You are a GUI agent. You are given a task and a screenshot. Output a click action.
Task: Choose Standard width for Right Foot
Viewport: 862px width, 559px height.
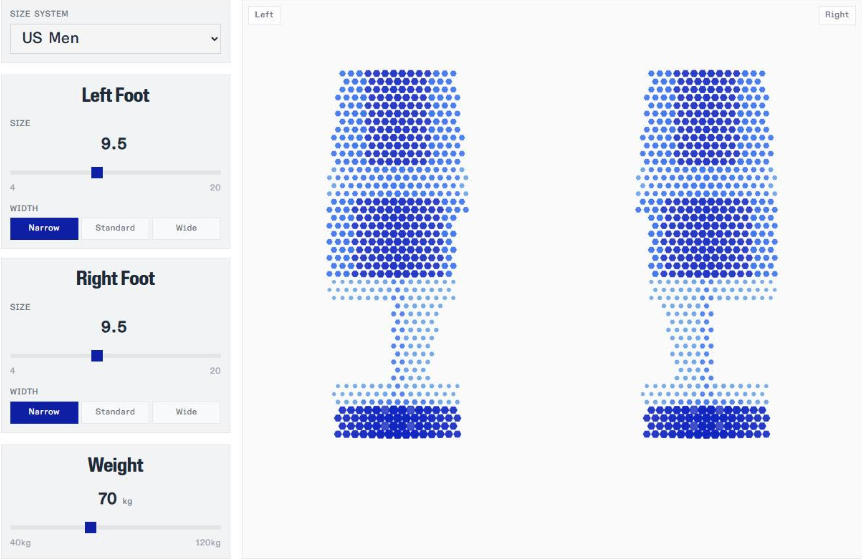[115, 412]
